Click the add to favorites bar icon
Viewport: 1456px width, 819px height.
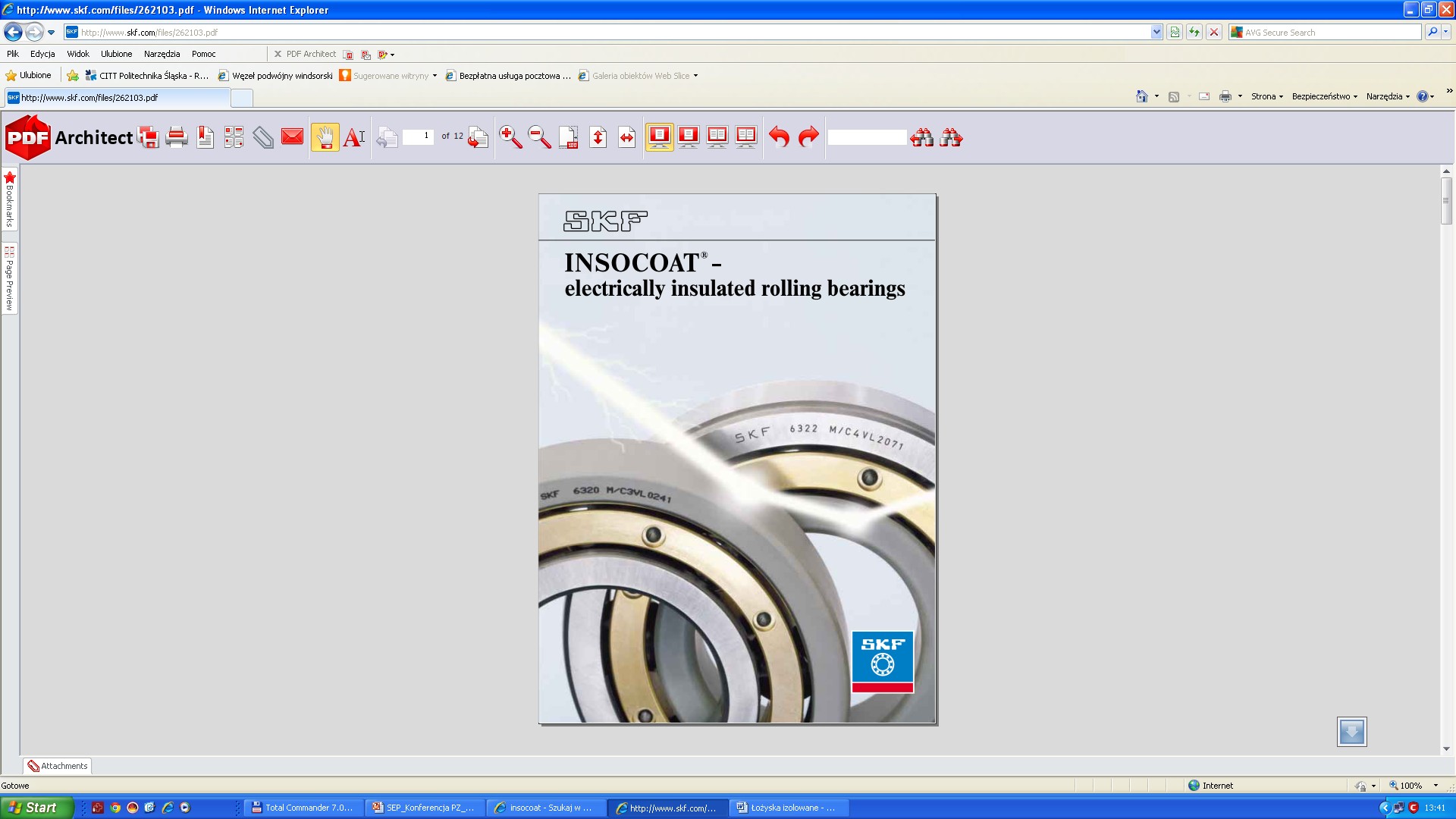point(73,75)
